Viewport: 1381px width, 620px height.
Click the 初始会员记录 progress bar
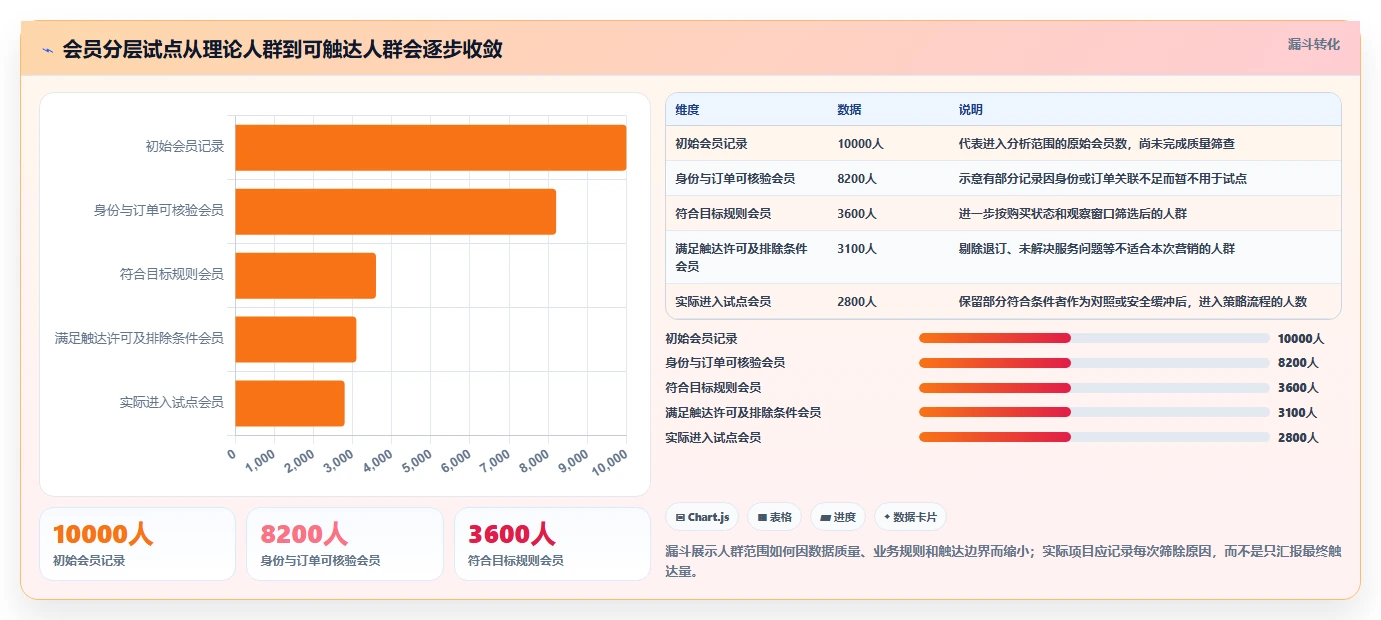[x=1094, y=338]
